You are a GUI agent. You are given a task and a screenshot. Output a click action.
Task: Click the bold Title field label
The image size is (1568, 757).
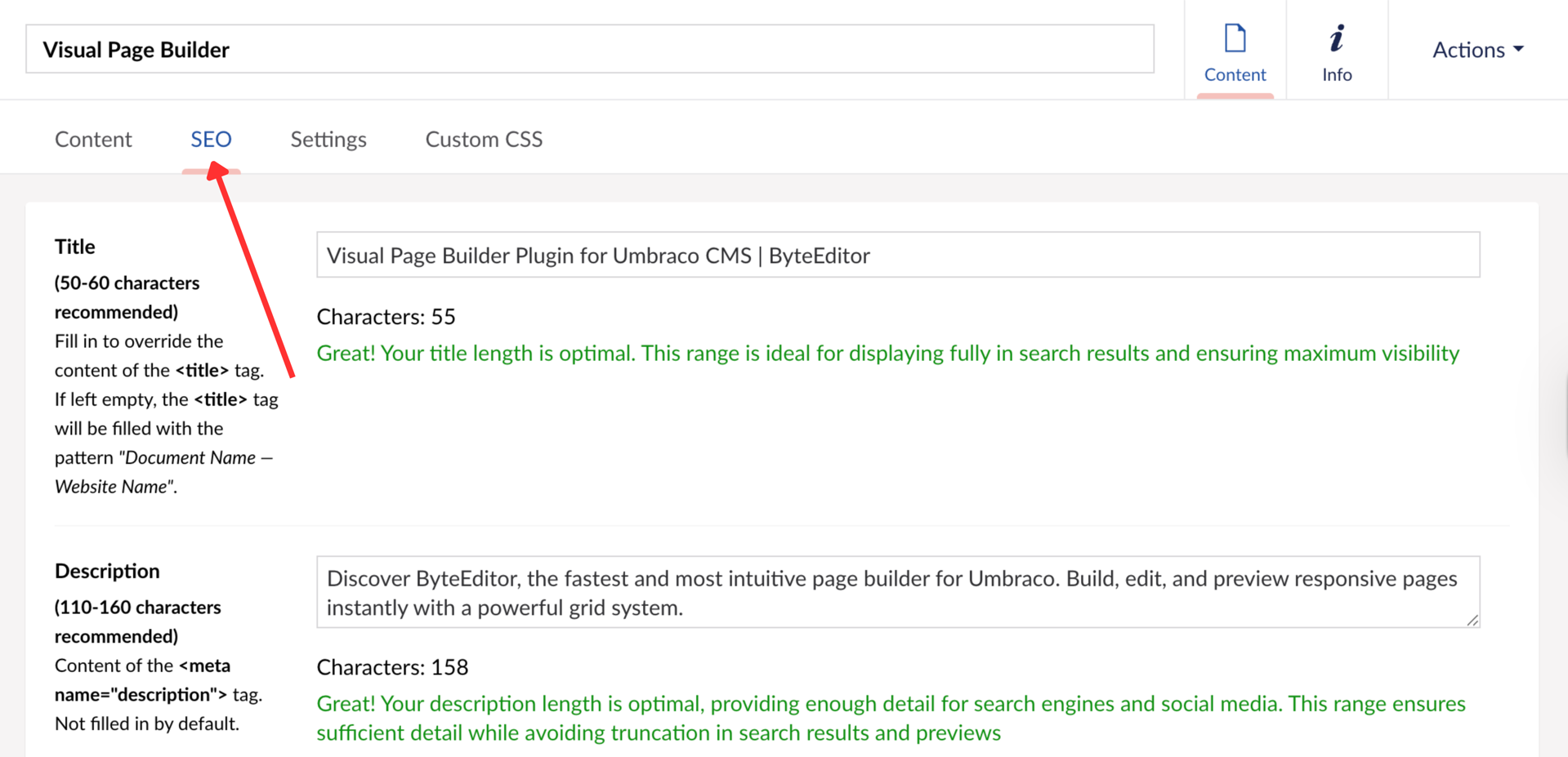coord(74,247)
